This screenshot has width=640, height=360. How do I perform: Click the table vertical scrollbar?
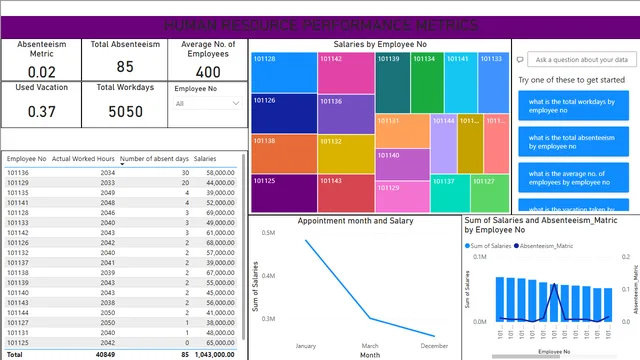(244, 247)
